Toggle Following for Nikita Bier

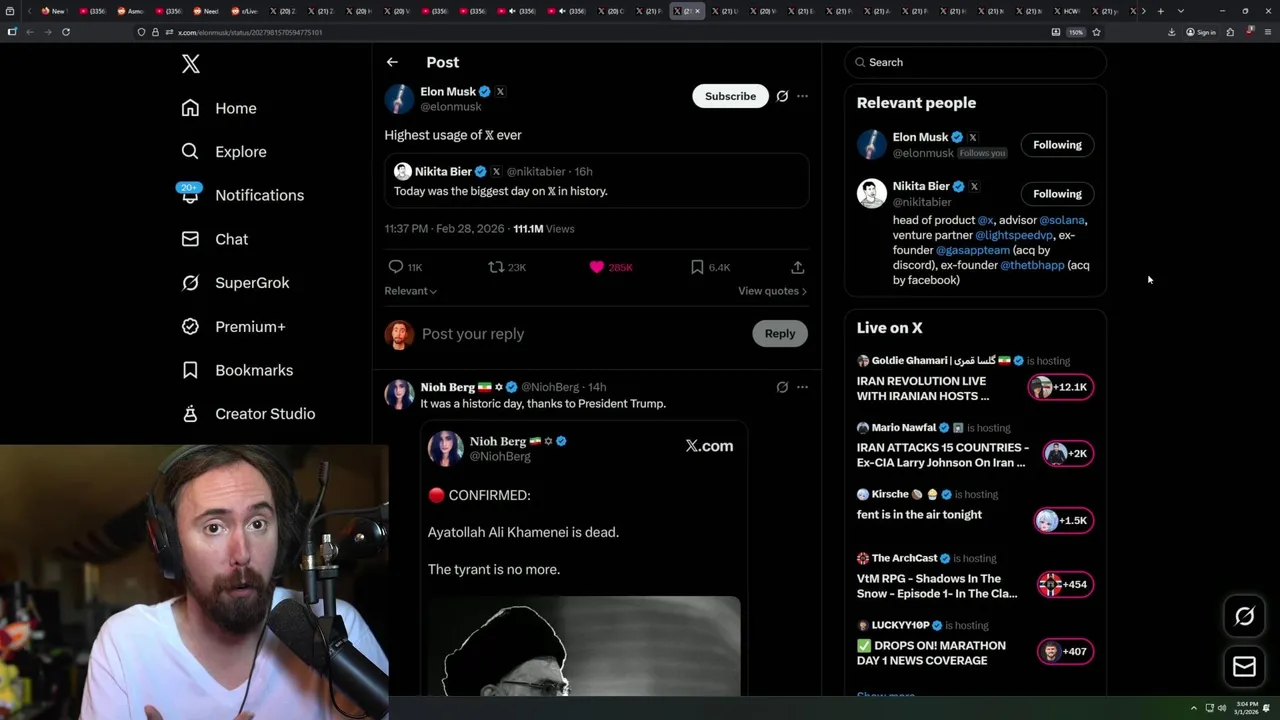coord(1057,194)
